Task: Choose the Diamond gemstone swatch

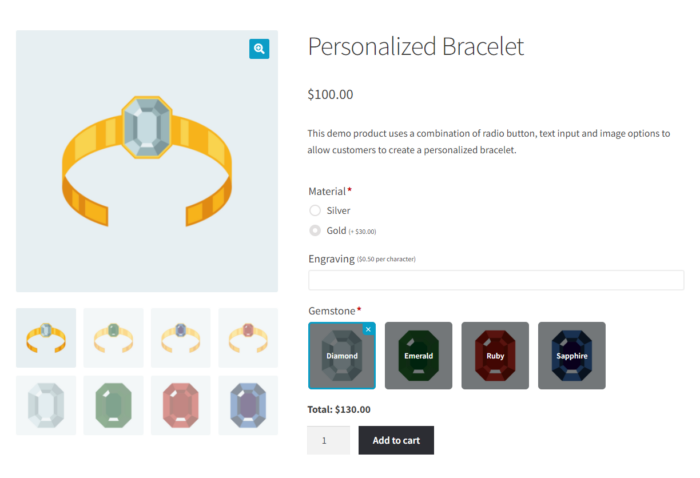Action: coord(341,355)
